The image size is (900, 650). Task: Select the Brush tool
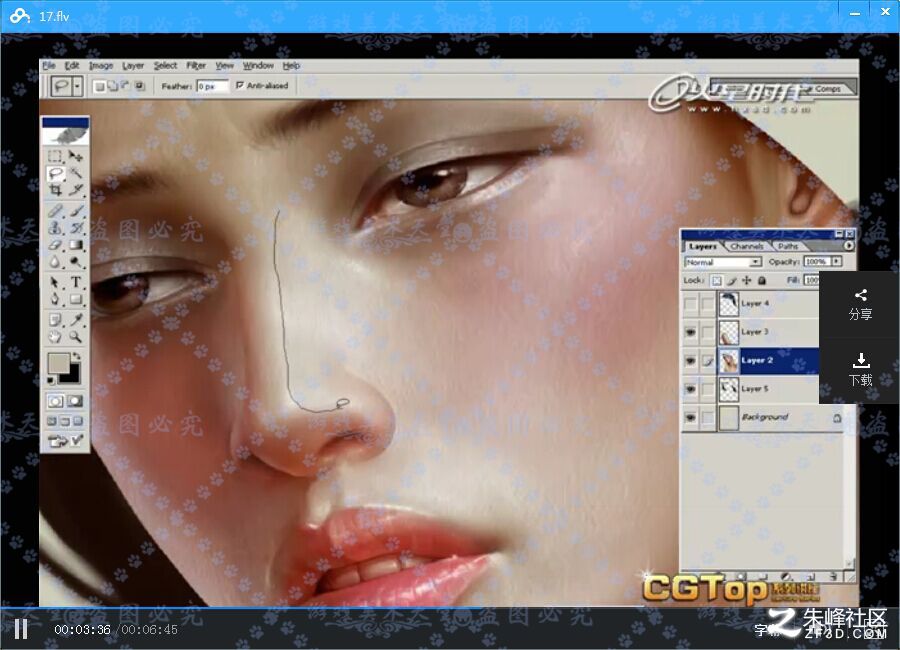point(76,211)
